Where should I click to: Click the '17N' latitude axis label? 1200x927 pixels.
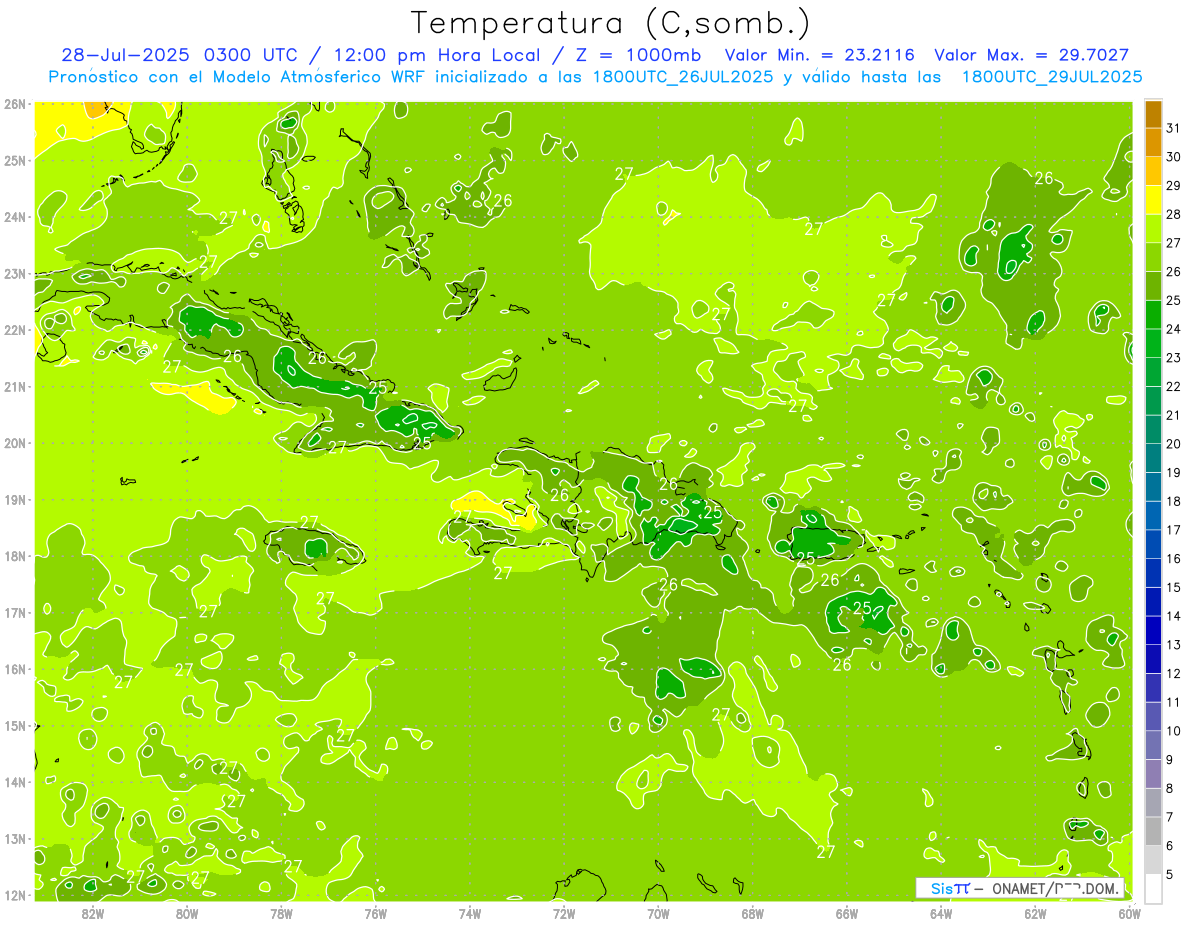coord(14,612)
